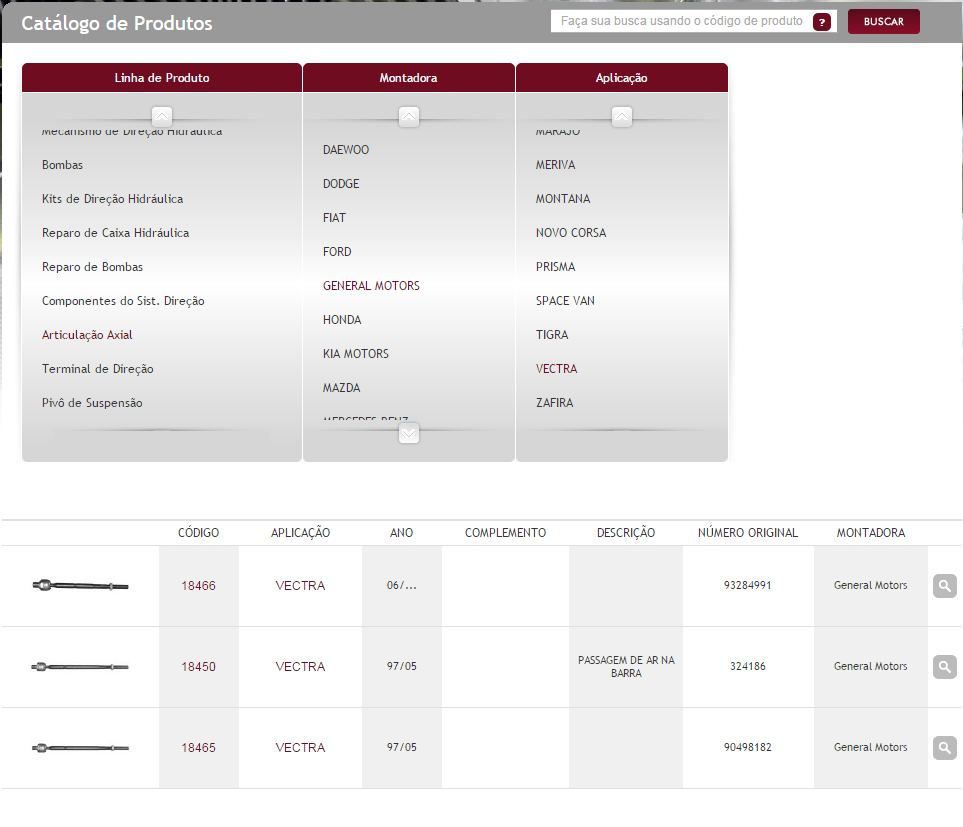Click VECTRA in the 18465 row
The height and width of the screenshot is (827, 963).
tap(300, 748)
